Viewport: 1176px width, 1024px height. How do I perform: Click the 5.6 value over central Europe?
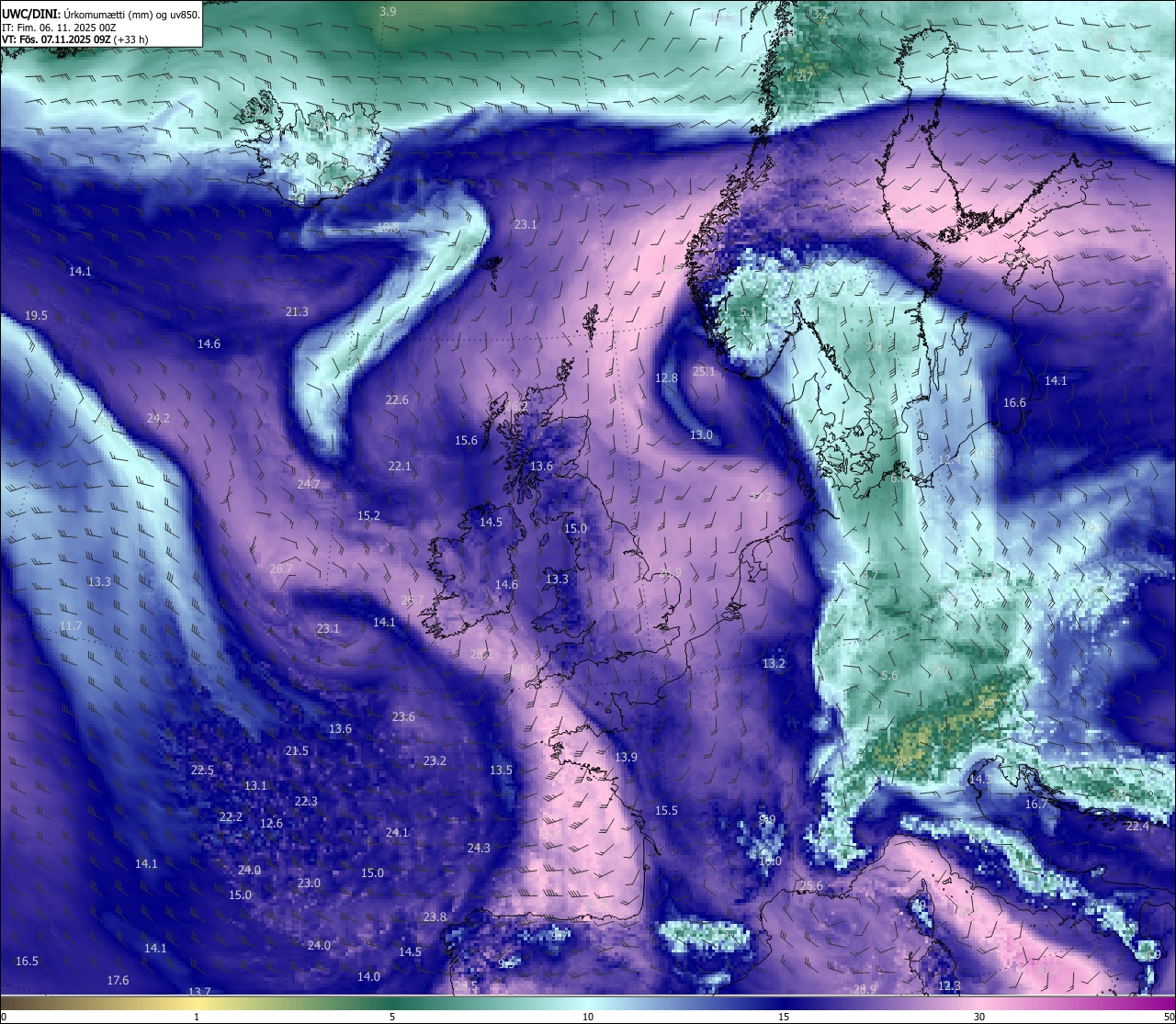coord(889,675)
